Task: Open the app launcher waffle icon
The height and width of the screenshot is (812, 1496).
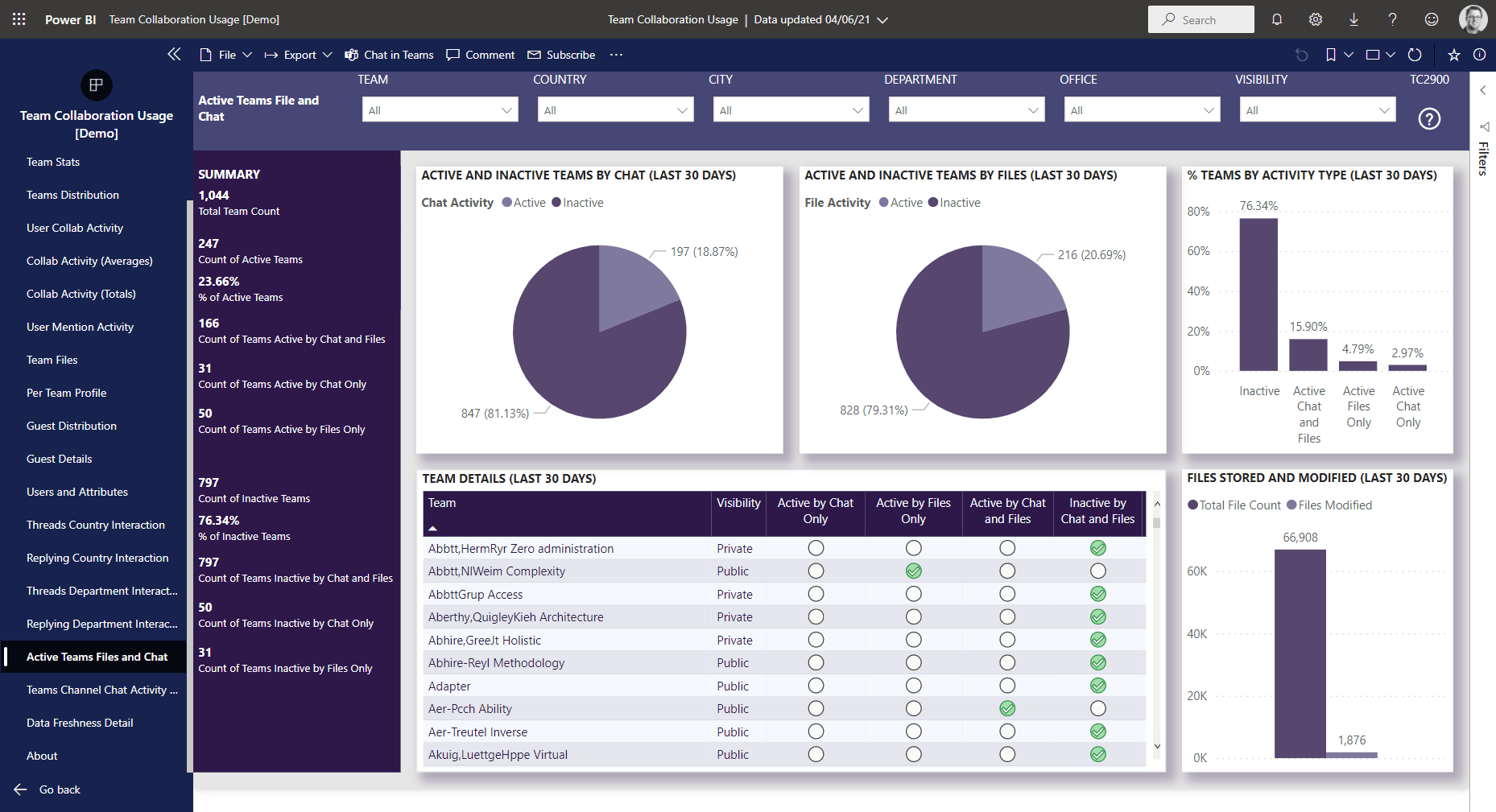Action: 19,19
